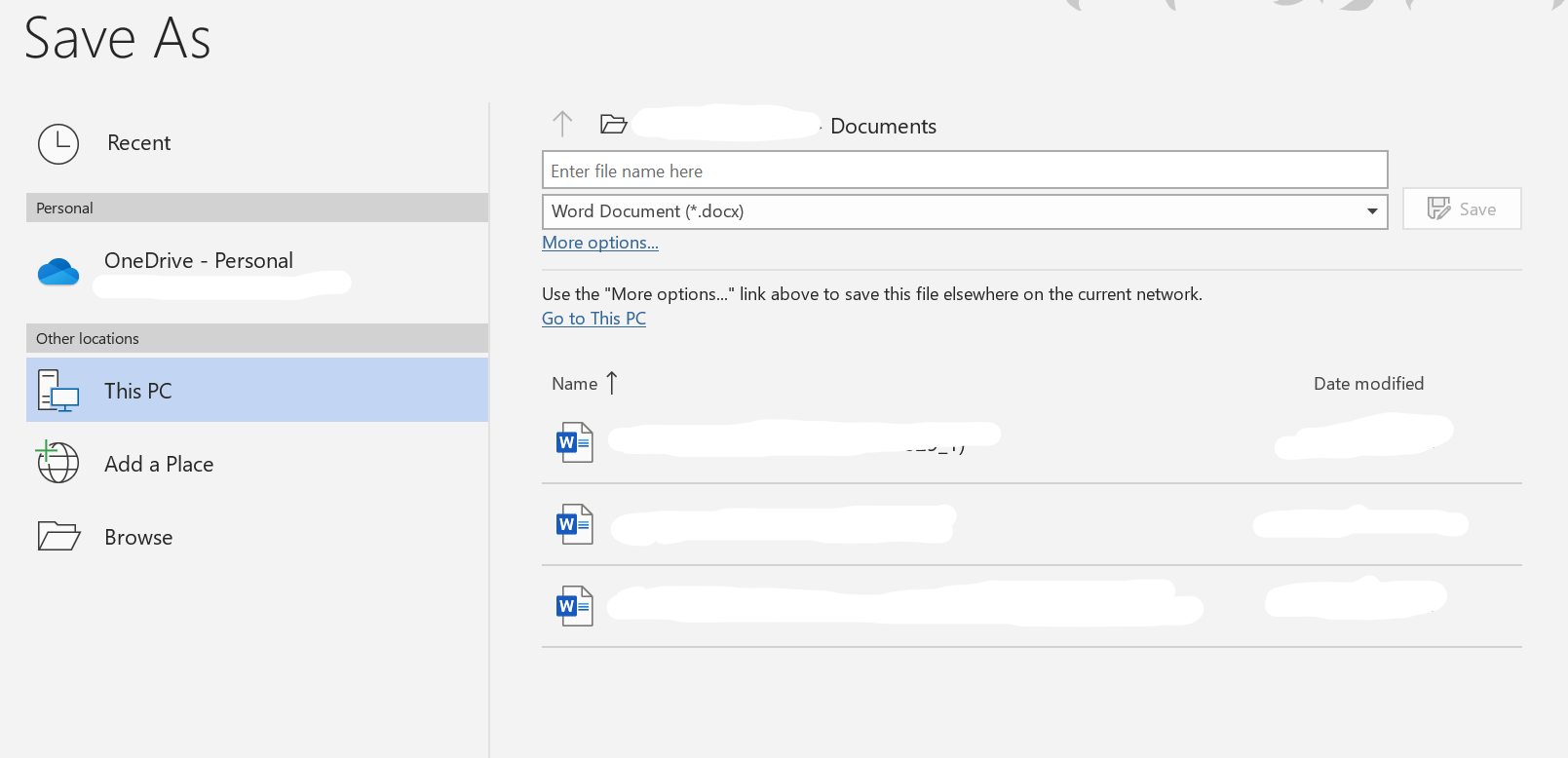
Task: Select the second Word document icon
Action: pyautogui.click(x=575, y=524)
